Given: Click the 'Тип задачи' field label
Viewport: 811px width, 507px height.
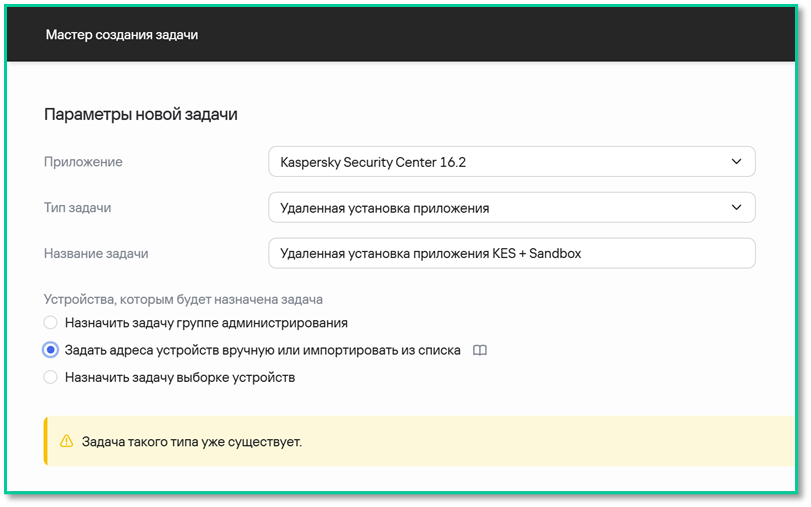Looking at the screenshot, I should 78,207.
